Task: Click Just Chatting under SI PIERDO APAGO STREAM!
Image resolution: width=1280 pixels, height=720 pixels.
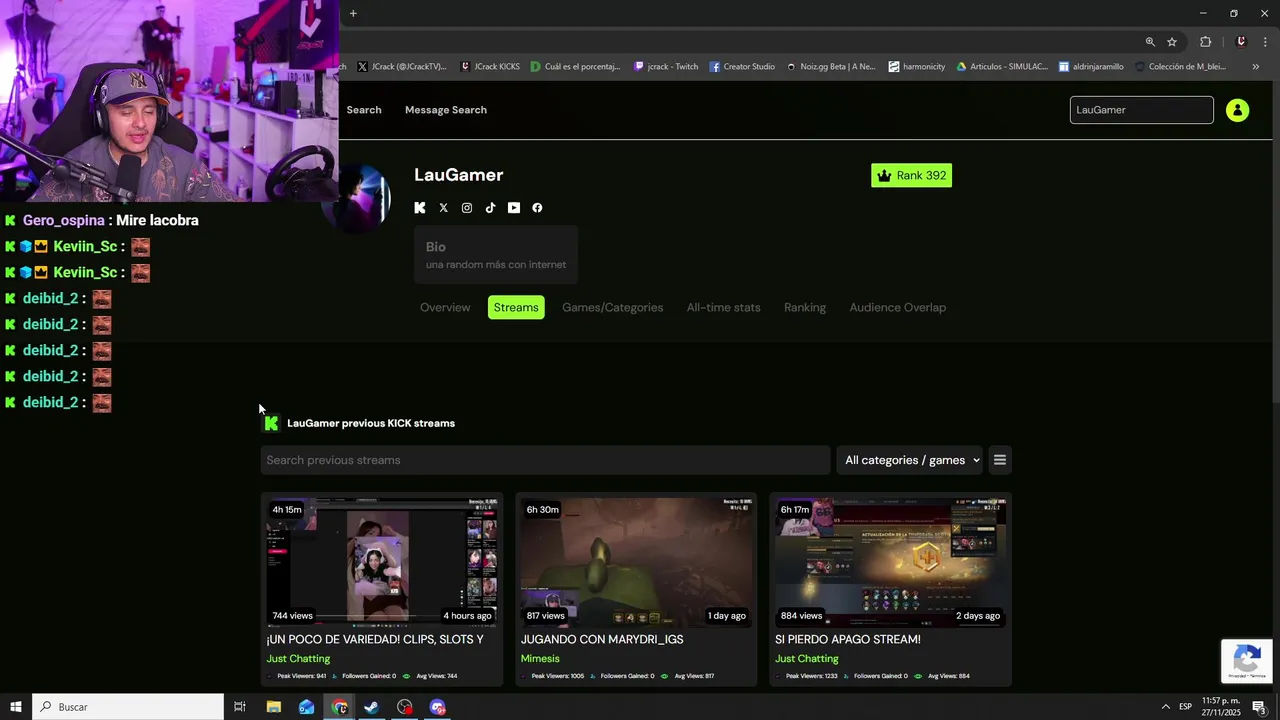Action: tap(806, 658)
